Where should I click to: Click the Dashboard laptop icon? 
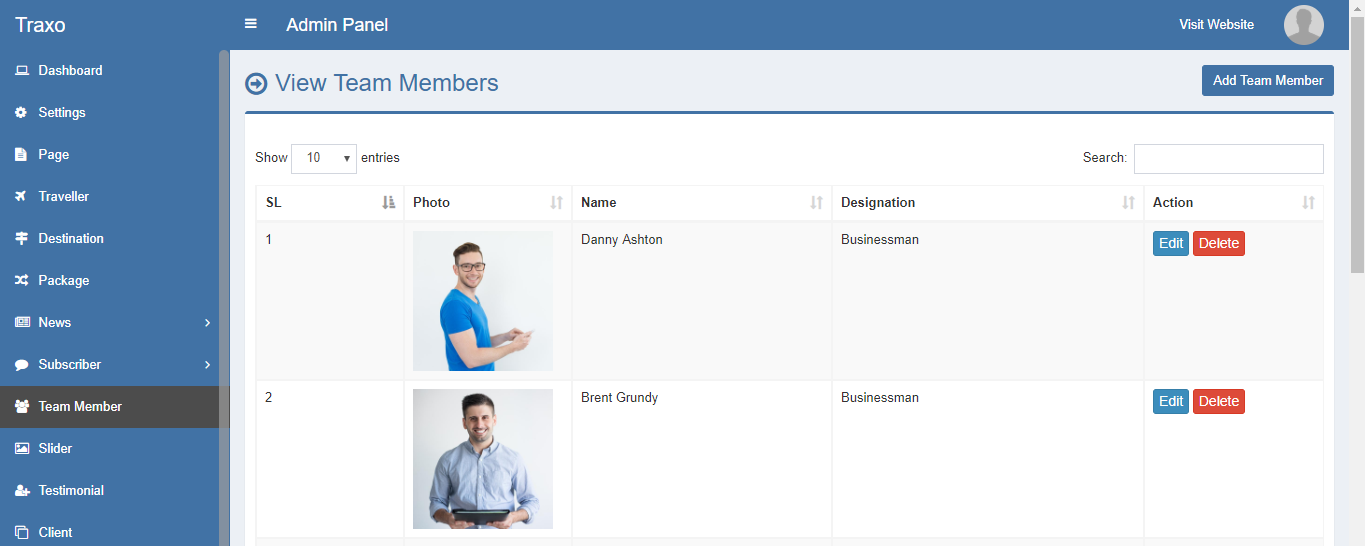pyautogui.click(x=21, y=71)
